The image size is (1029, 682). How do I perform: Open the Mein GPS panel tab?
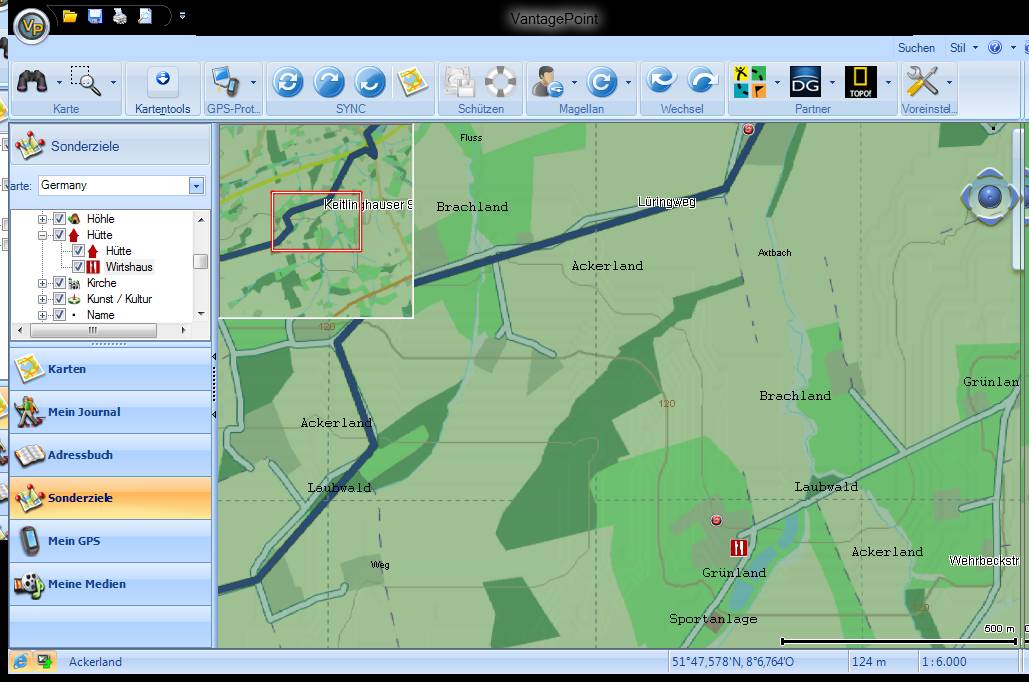(74, 541)
